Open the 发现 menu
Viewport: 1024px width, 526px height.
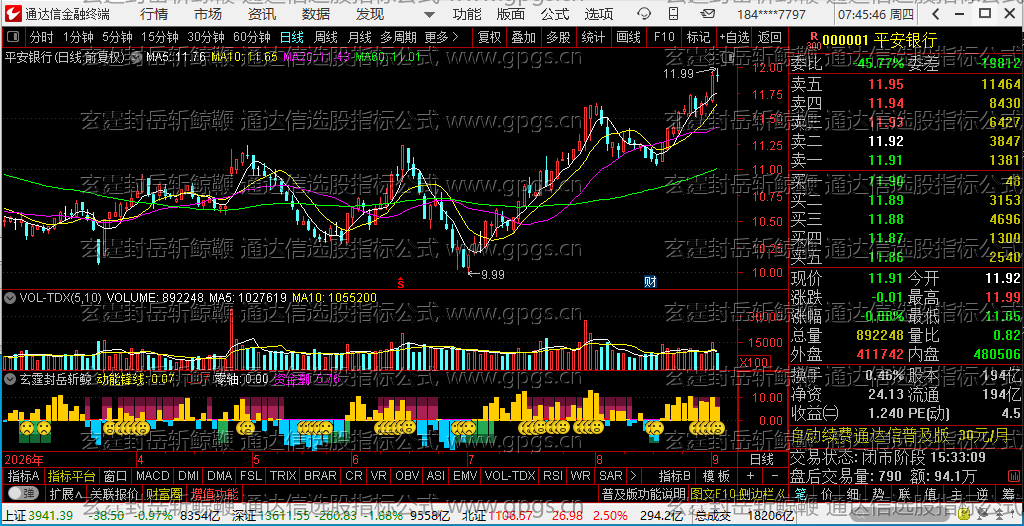(x=370, y=14)
